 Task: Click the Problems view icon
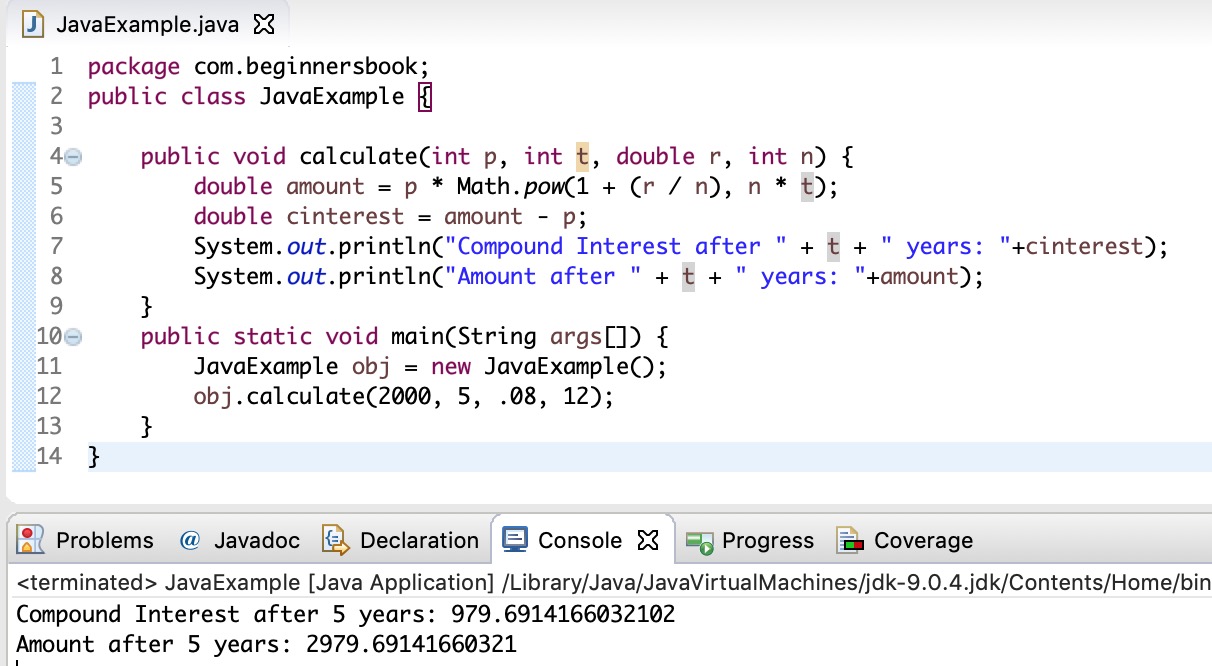33,541
